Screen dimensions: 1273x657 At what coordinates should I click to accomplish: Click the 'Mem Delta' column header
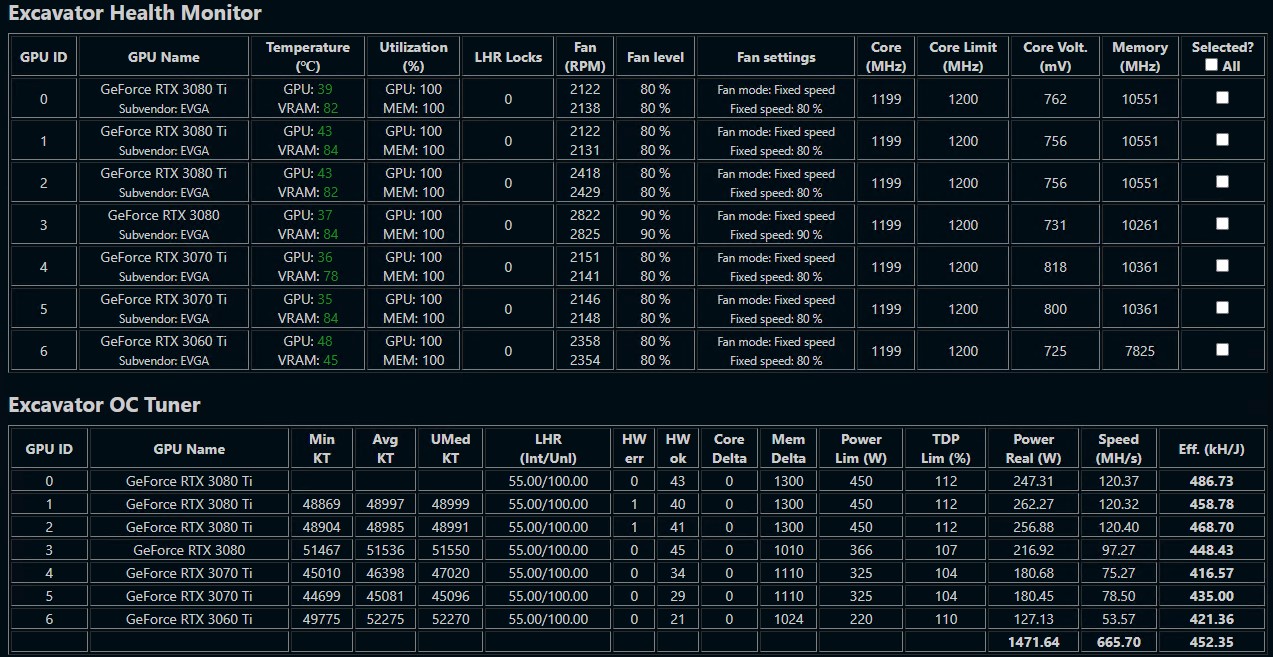[x=788, y=449]
